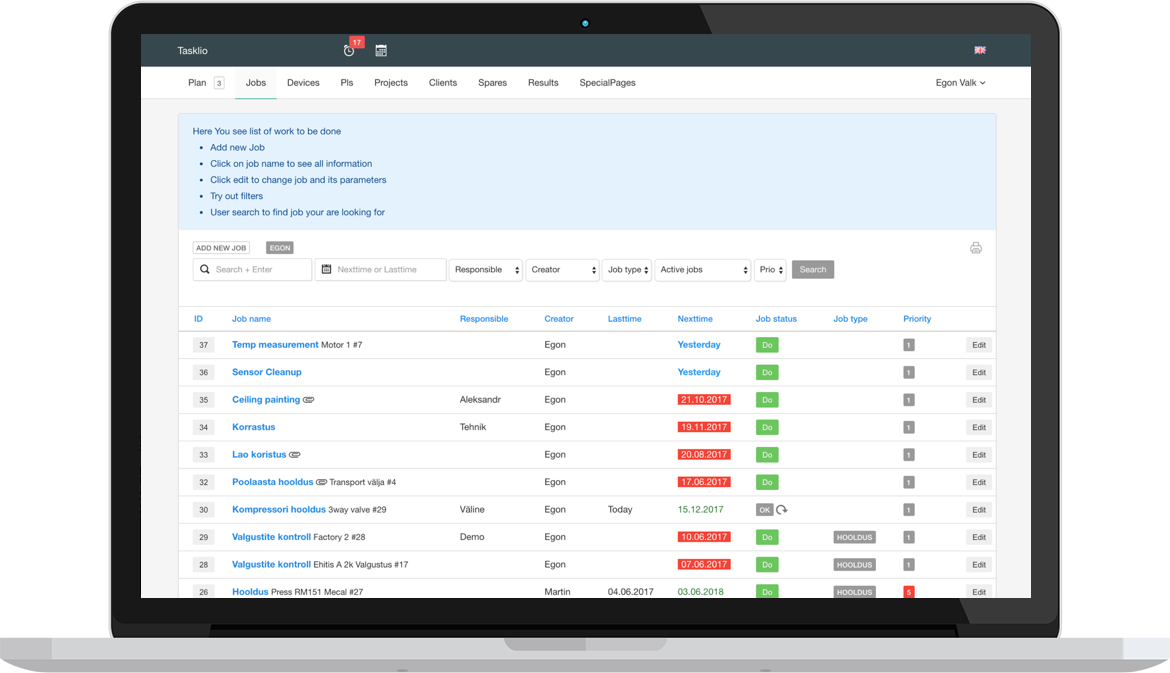Click the Nexttime date 15.12.2017
This screenshot has width=1170, height=673.
700,510
